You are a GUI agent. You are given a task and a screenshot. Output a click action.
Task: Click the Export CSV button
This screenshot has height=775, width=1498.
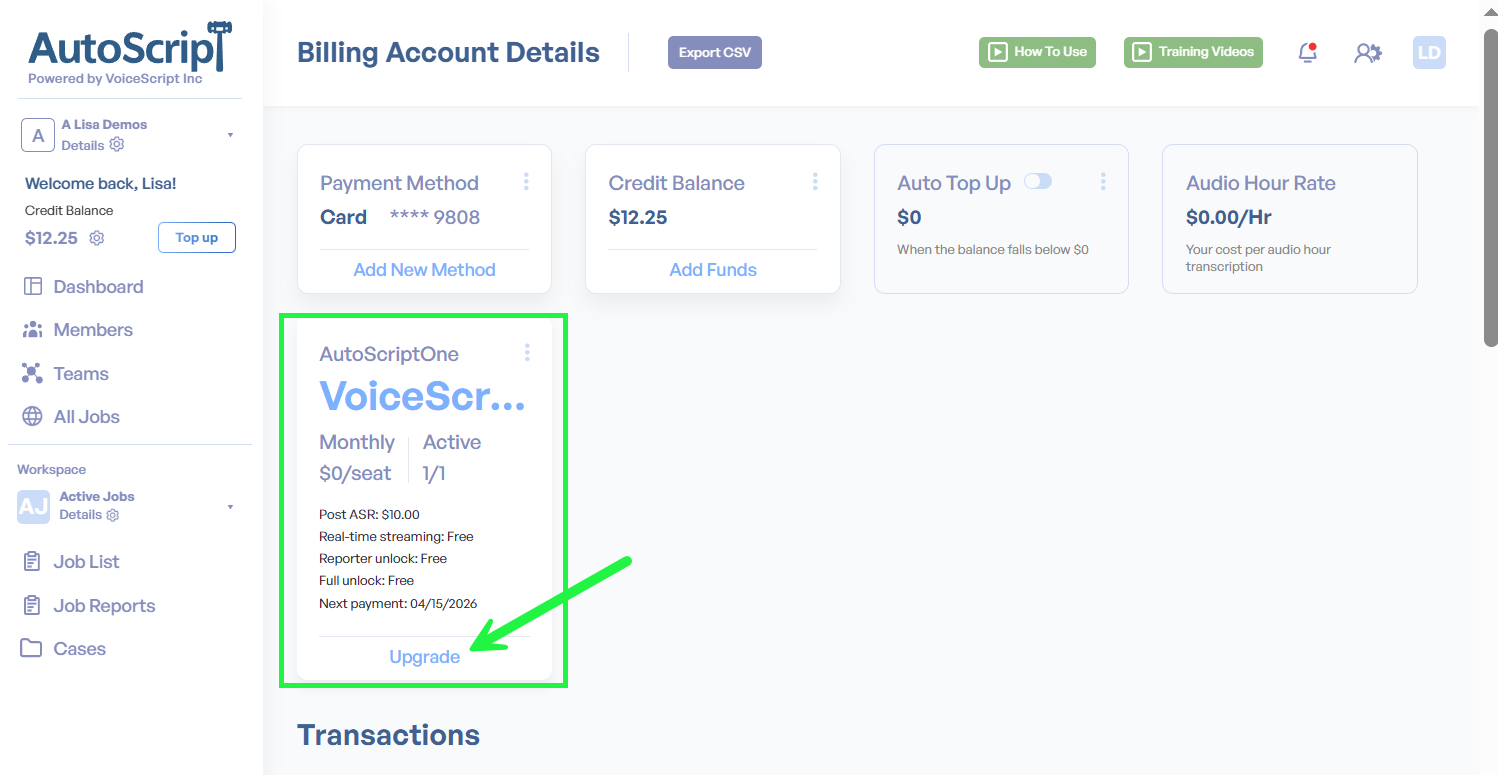point(714,53)
